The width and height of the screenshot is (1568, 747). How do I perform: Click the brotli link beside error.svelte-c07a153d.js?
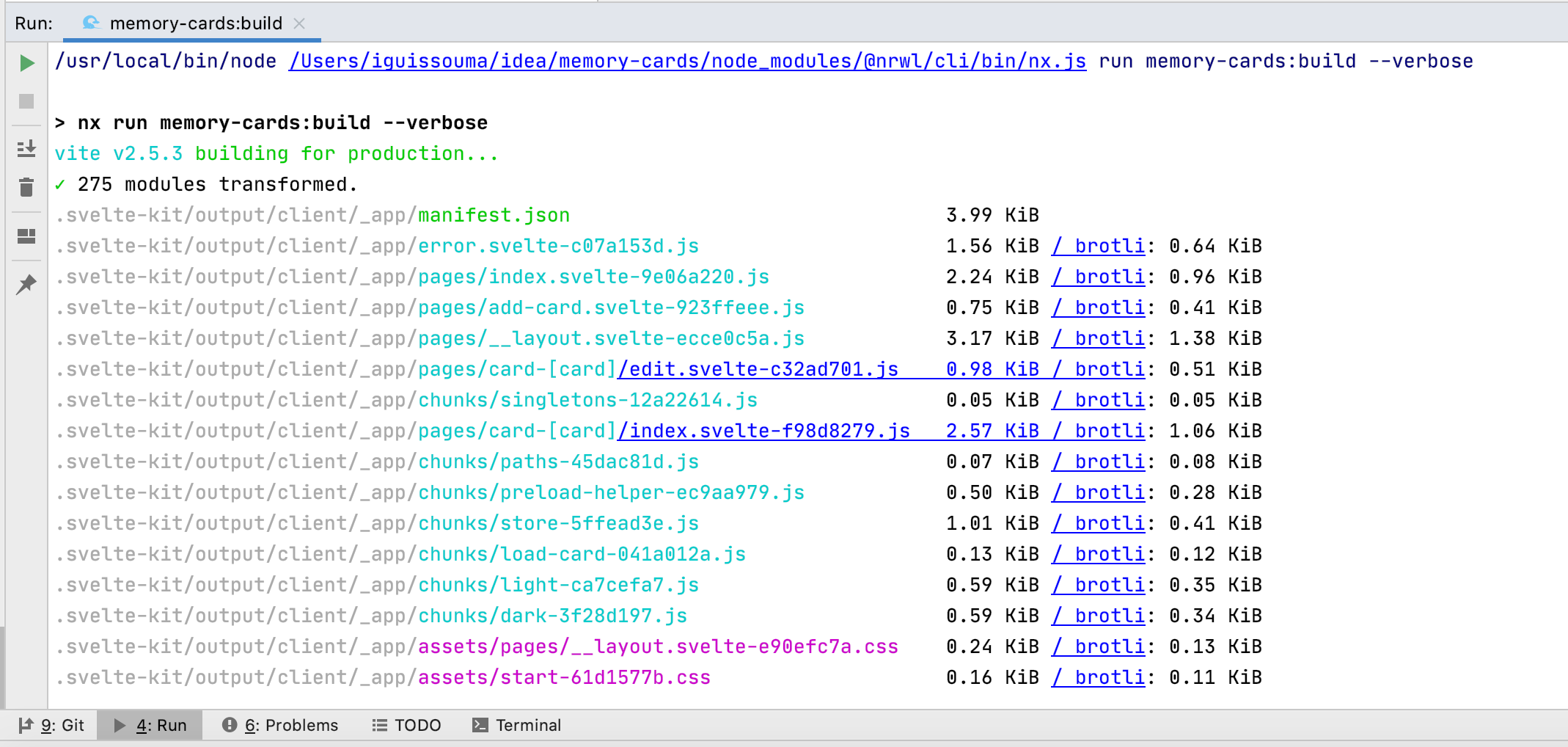(x=1099, y=246)
